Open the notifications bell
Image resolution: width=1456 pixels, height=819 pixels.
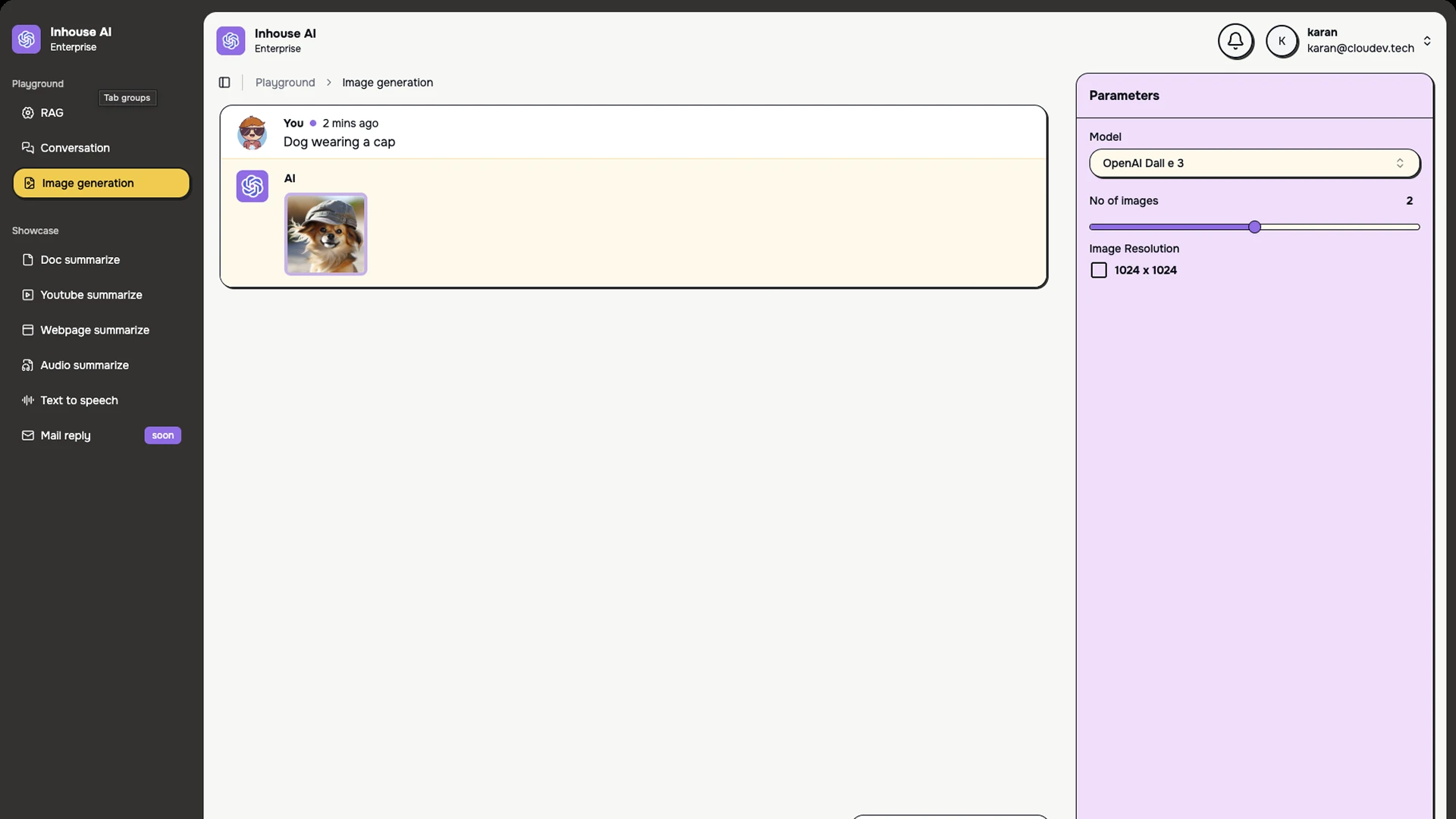(x=1235, y=41)
